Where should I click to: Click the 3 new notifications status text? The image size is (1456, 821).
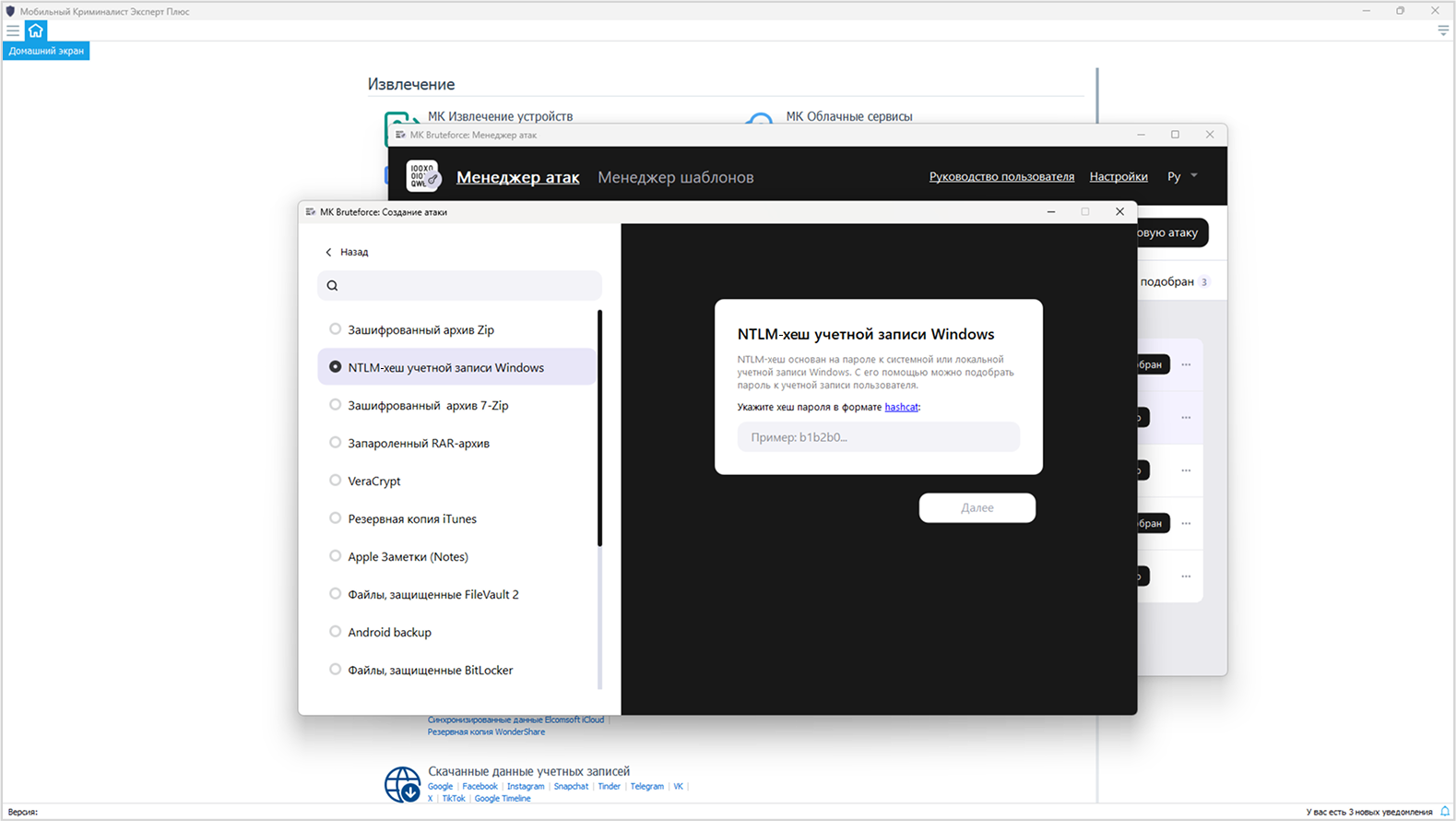1368,812
